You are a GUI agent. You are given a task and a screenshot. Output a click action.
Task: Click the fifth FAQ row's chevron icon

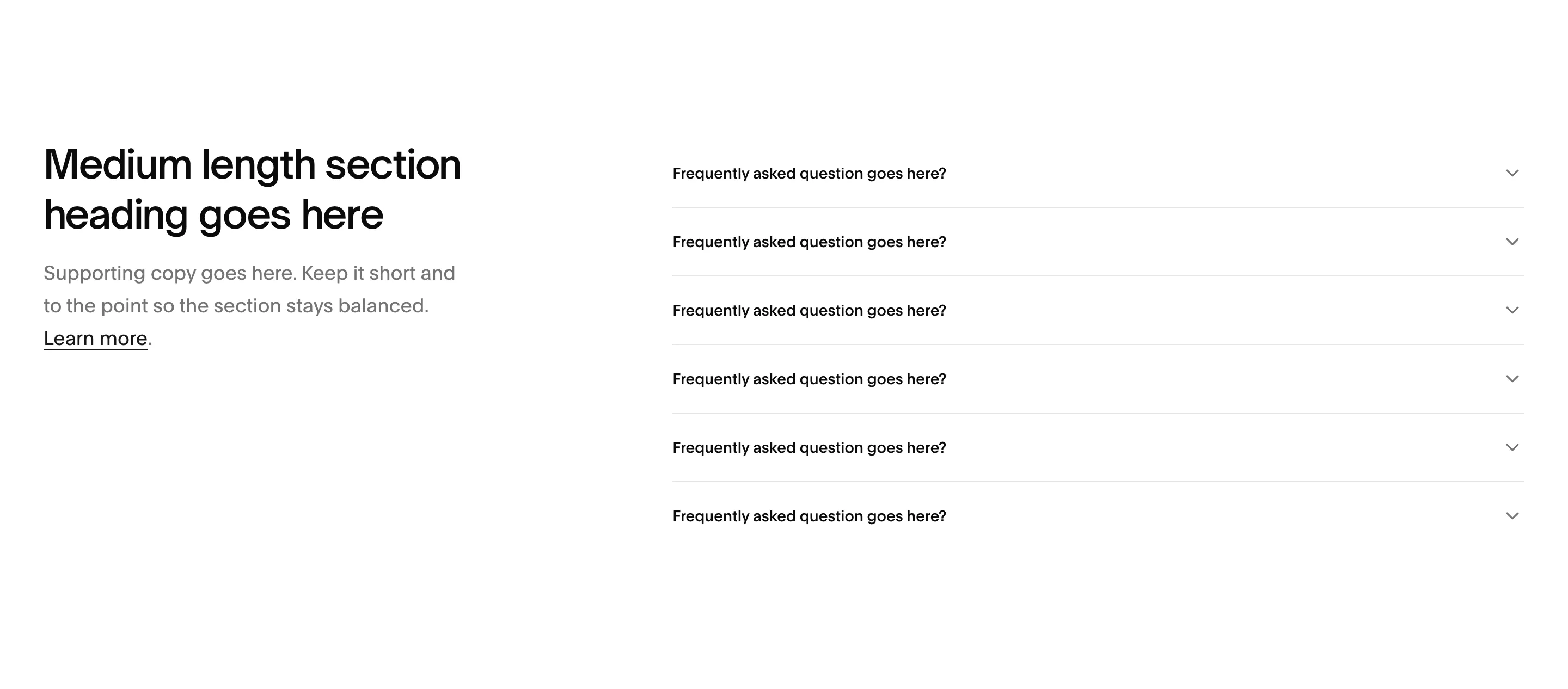coord(1512,447)
